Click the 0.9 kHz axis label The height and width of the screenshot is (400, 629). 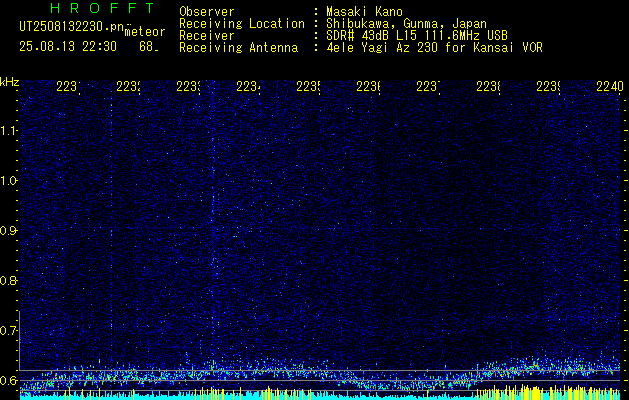pyautogui.click(x=8, y=231)
